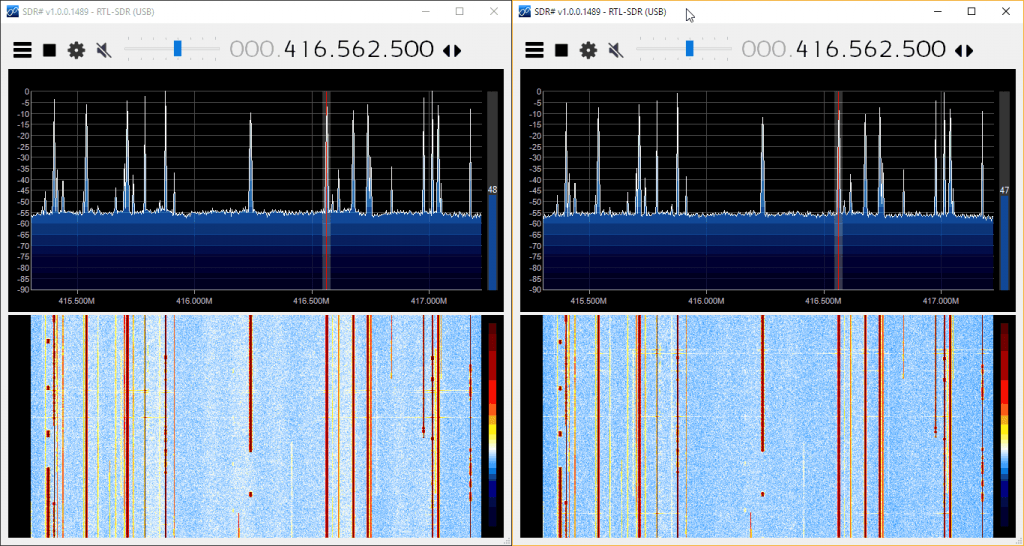This screenshot has width=1024, height=546.
Task: Open hamburger menu in left SDR# window
Action: click(22, 50)
